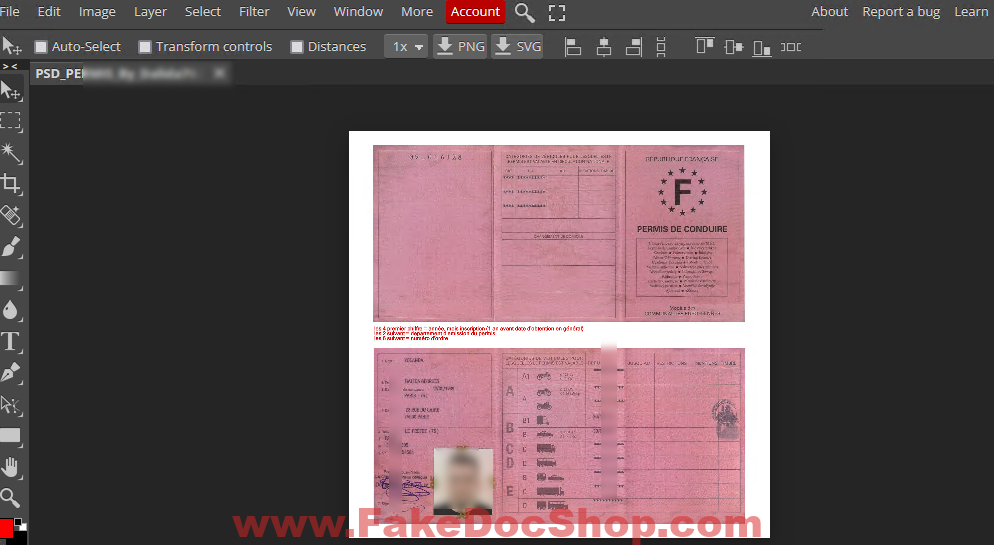Open the red foreground color swatch
Image resolution: width=994 pixels, height=545 pixels.
click(6, 528)
